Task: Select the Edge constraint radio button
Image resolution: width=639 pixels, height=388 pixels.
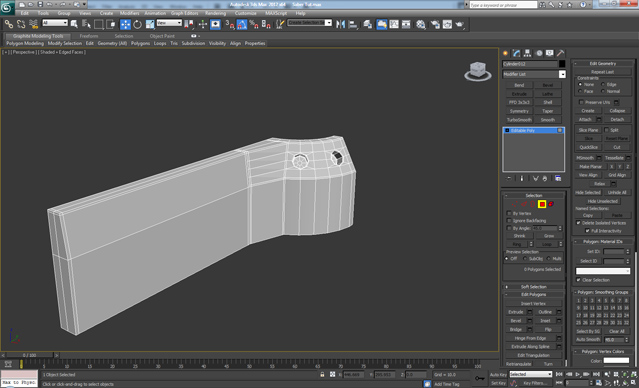Action: (x=603, y=84)
